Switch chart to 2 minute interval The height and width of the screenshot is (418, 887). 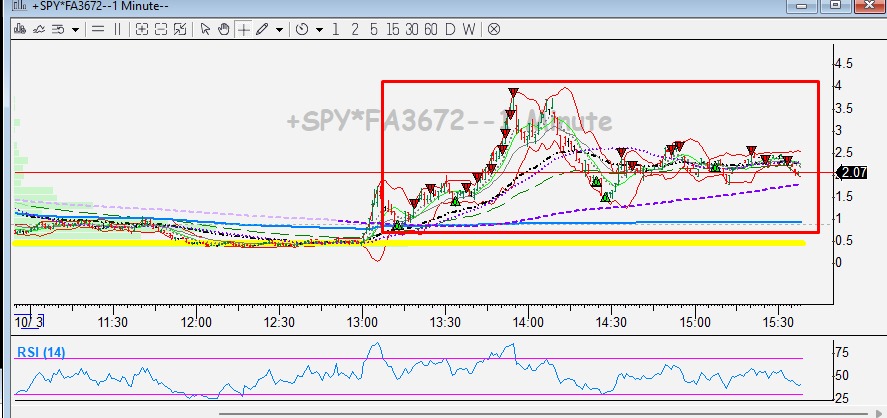pos(355,29)
